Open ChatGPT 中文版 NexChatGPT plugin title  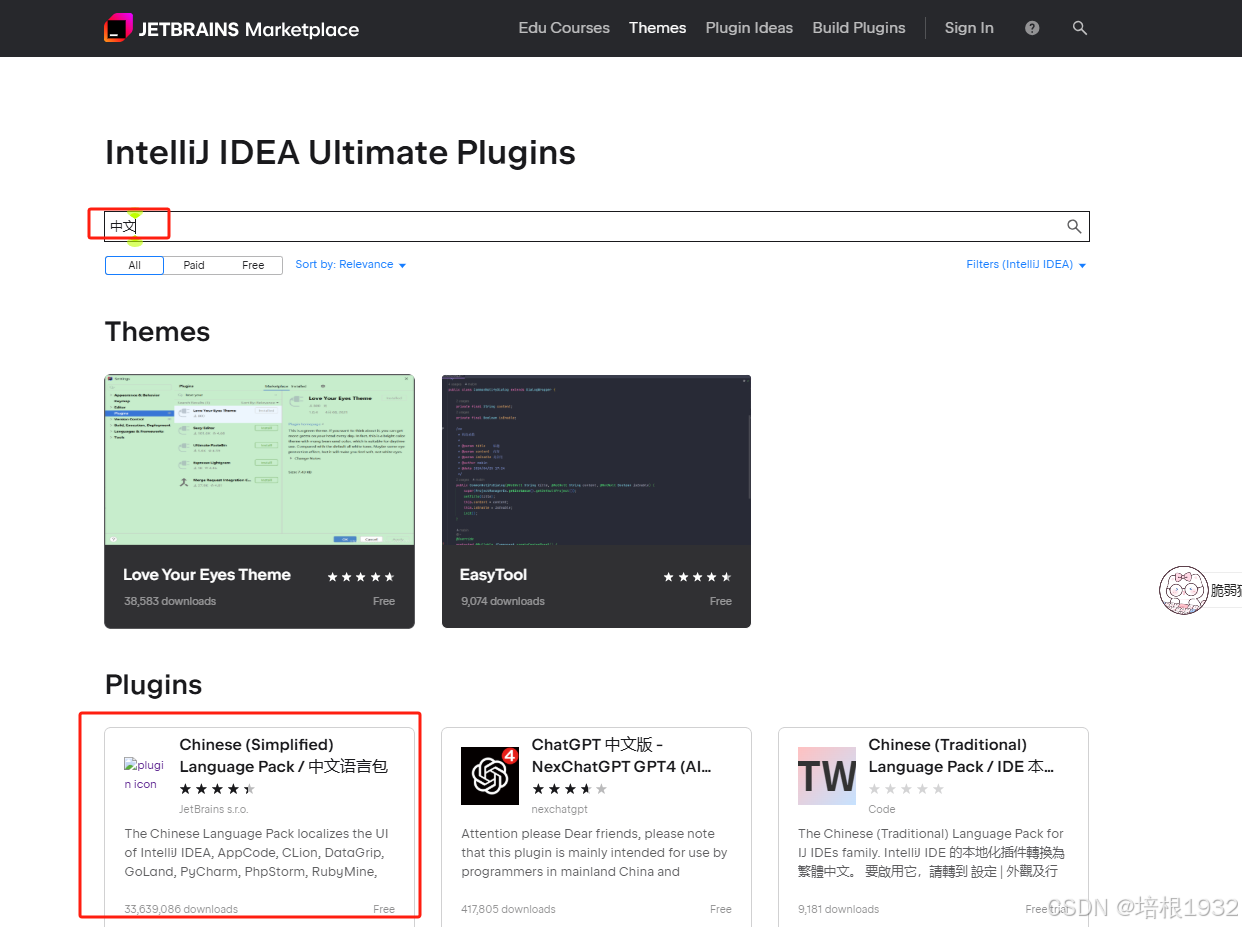[x=622, y=756]
